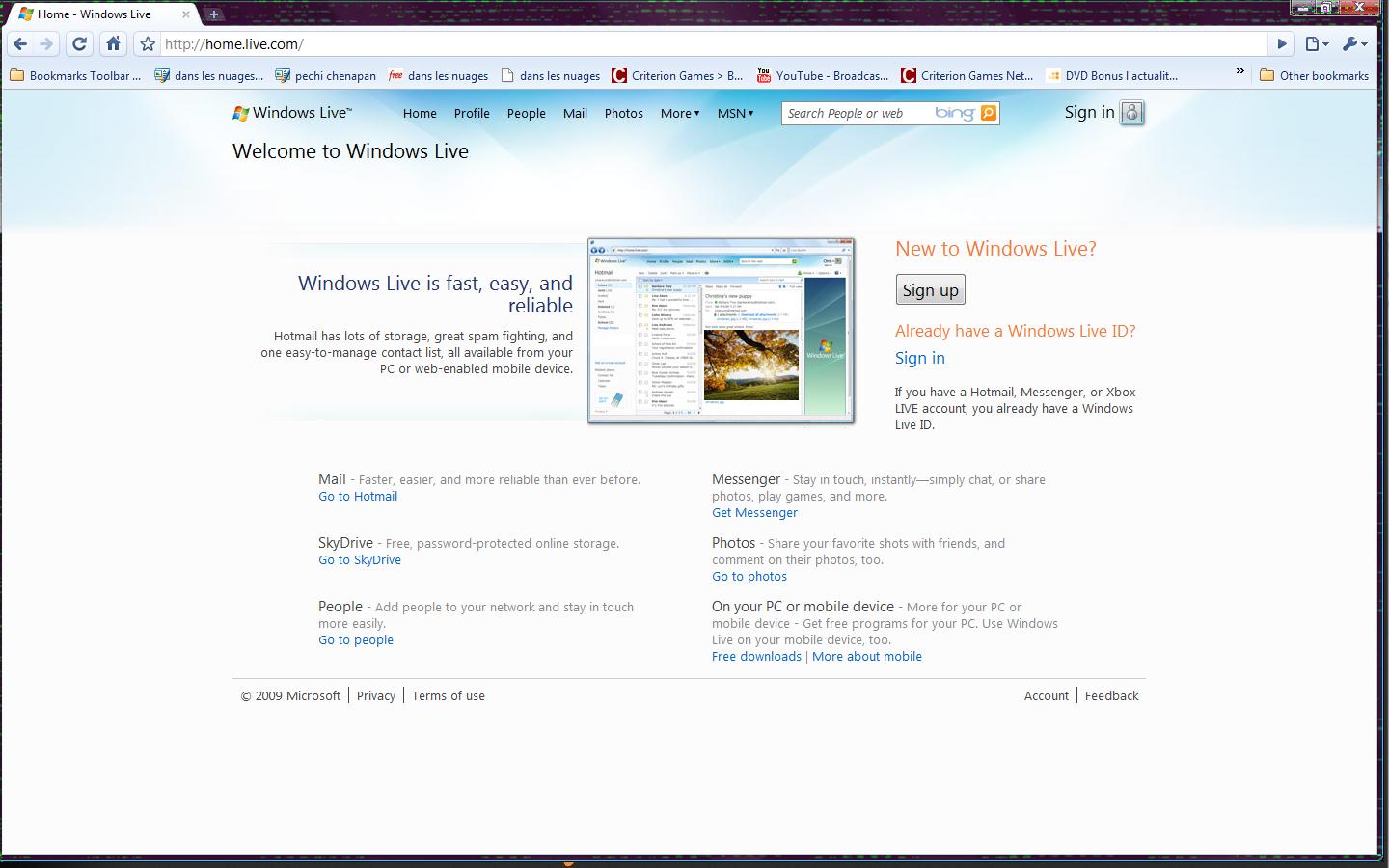
Task: Click the address bar URL field
Action: point(712,43)
